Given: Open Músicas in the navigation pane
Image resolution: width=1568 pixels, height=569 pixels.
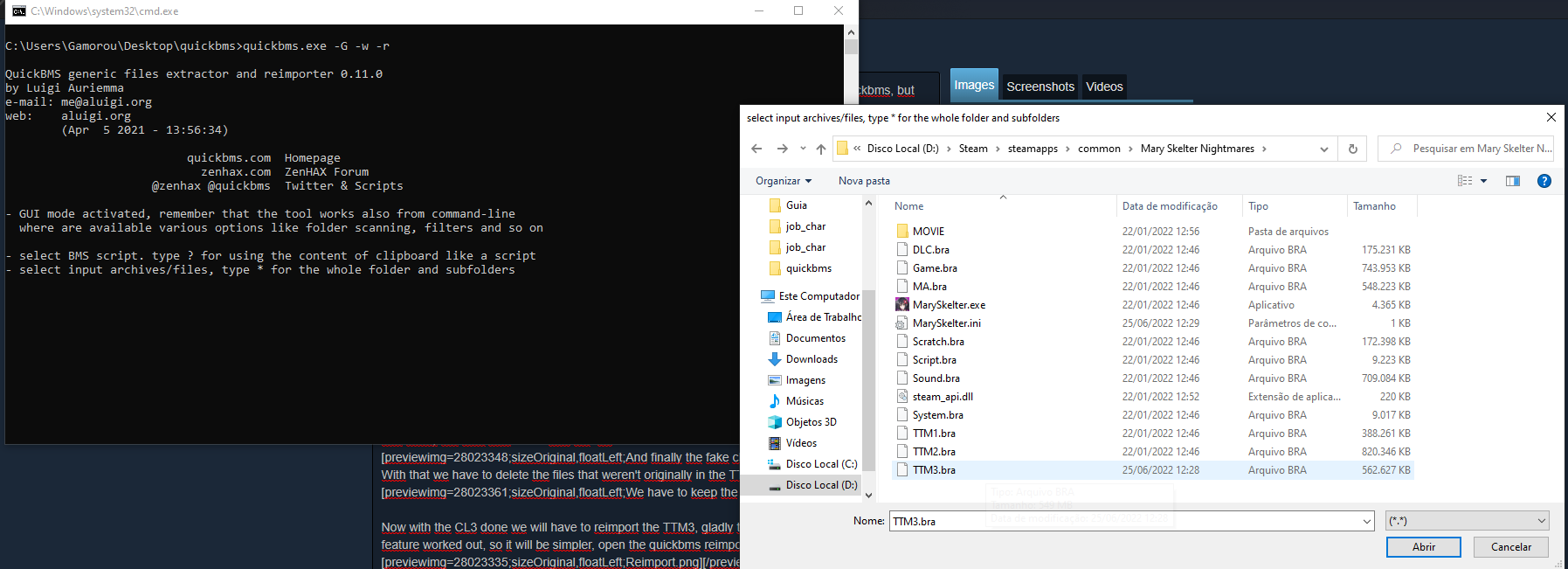Looking at the screenshot, I should [805, 401].
